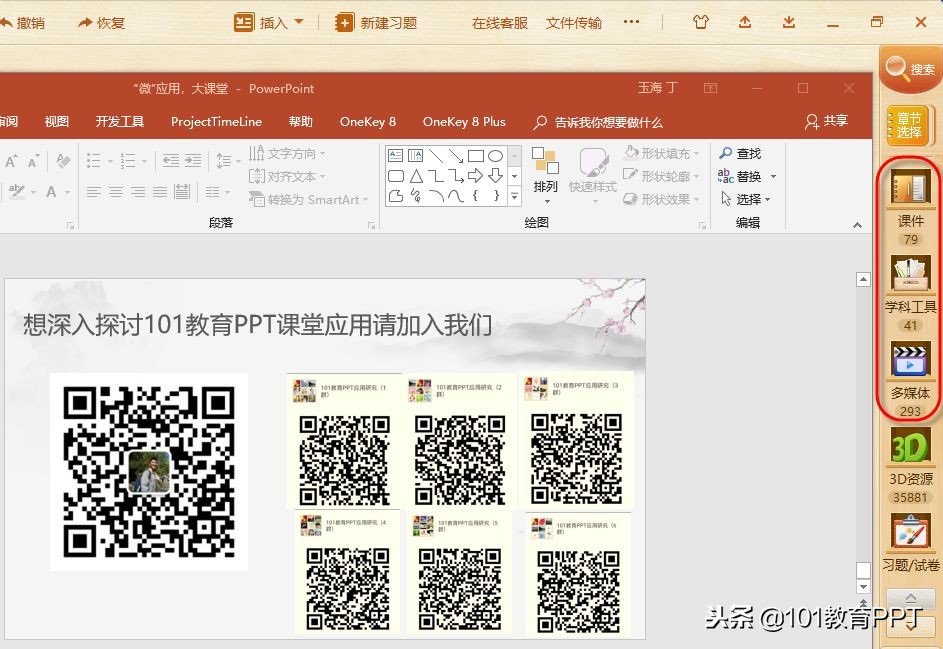Viewport: 943px width, 649px height.
Task: Open the 排列 arrange dropdown
Action: point(545,176)
